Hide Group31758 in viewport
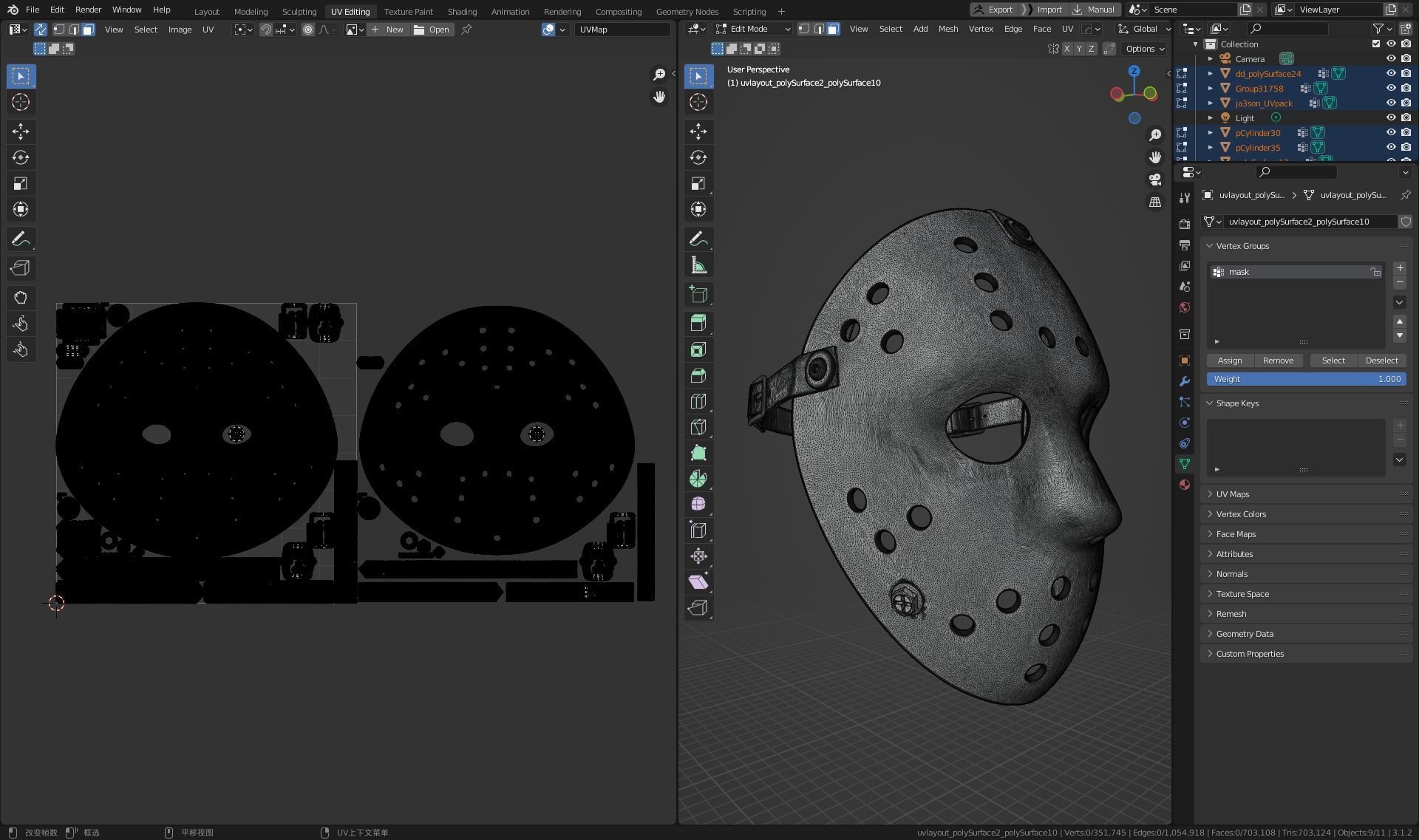Image resolution: width=1419 pixels, height=840 pixels. pos(1390,88)
